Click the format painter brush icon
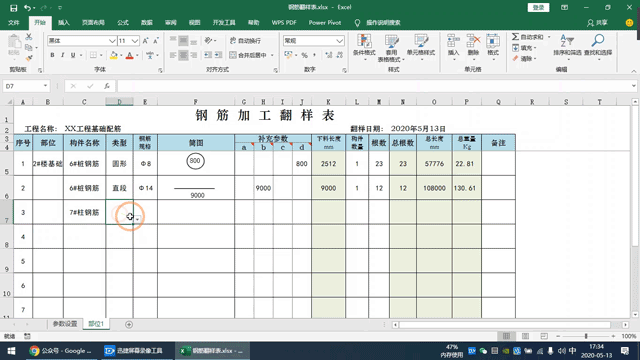Screen dimensions: 640x360 point(29,58)
